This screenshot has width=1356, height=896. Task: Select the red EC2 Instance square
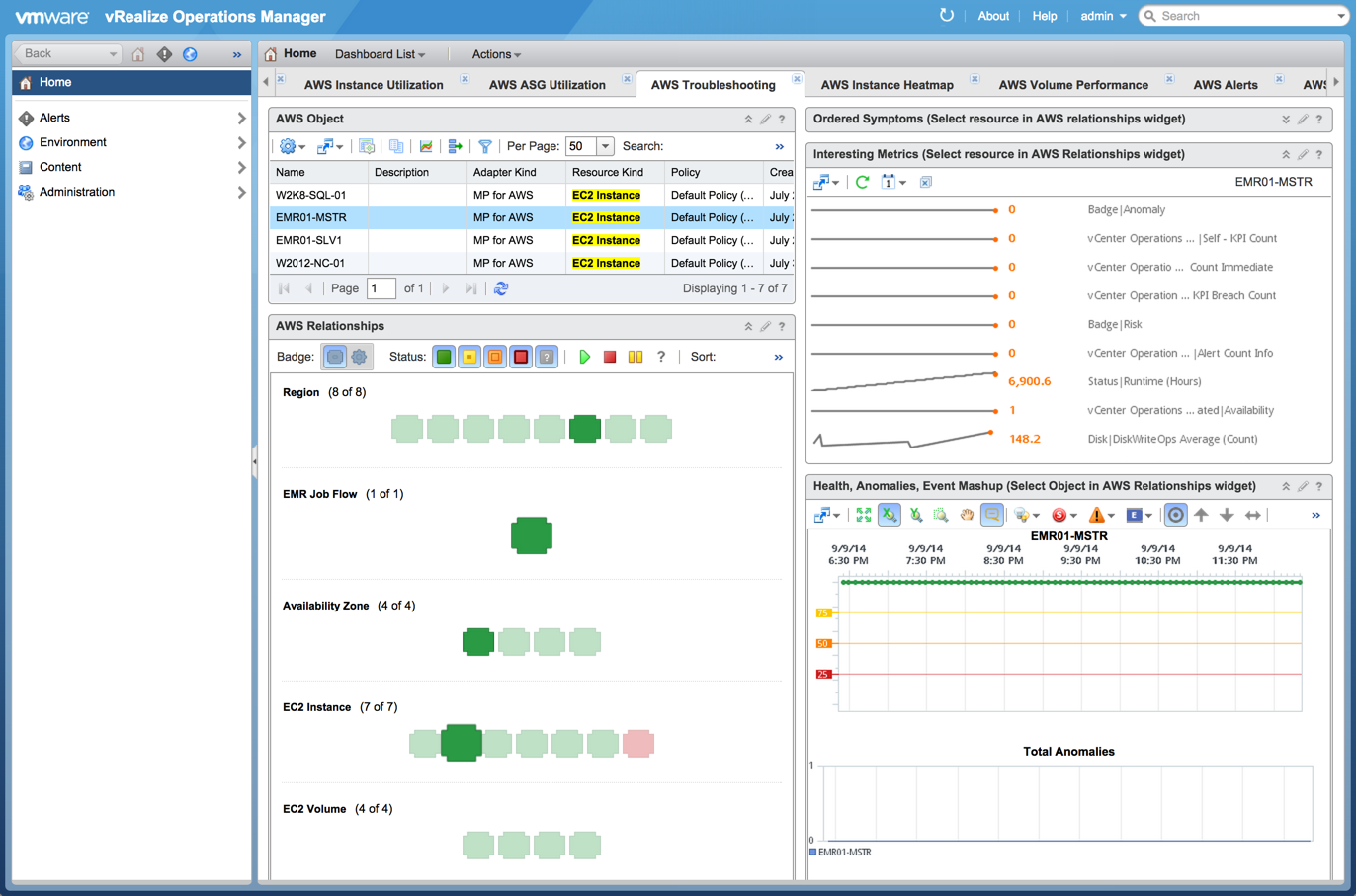point(638,743)
